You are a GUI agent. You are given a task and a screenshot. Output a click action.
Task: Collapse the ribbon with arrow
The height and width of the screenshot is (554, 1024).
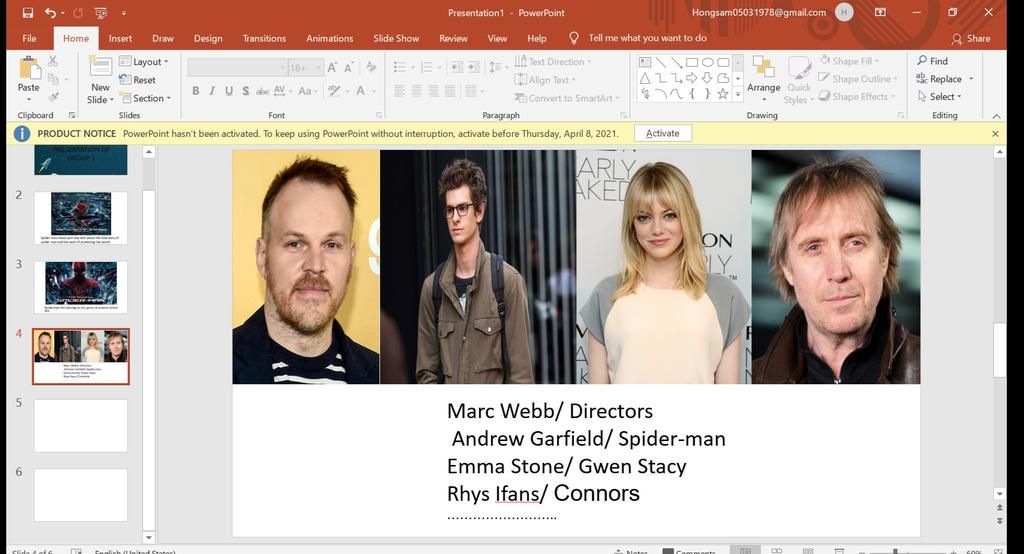997,116
